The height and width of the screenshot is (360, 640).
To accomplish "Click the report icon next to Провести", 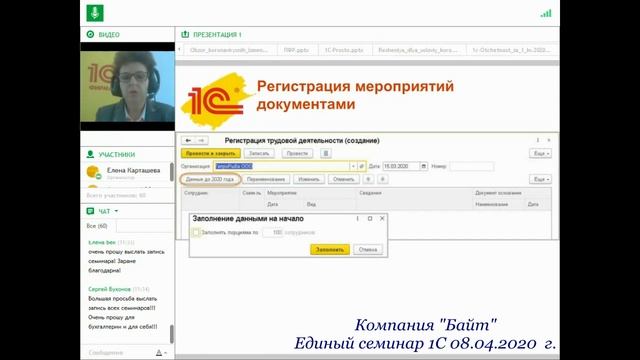I will pyautogui.click(x=325, y=153).
